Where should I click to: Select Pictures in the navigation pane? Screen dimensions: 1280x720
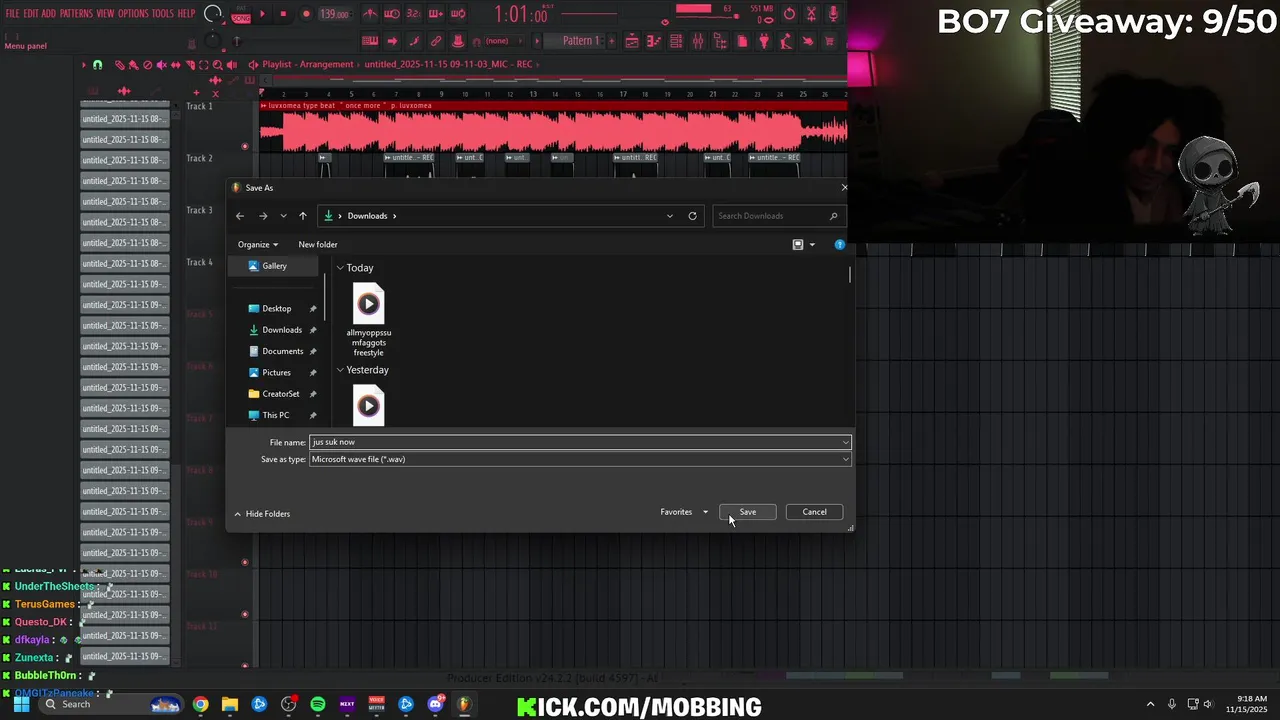pyautogui.click(x=276, y=372)
